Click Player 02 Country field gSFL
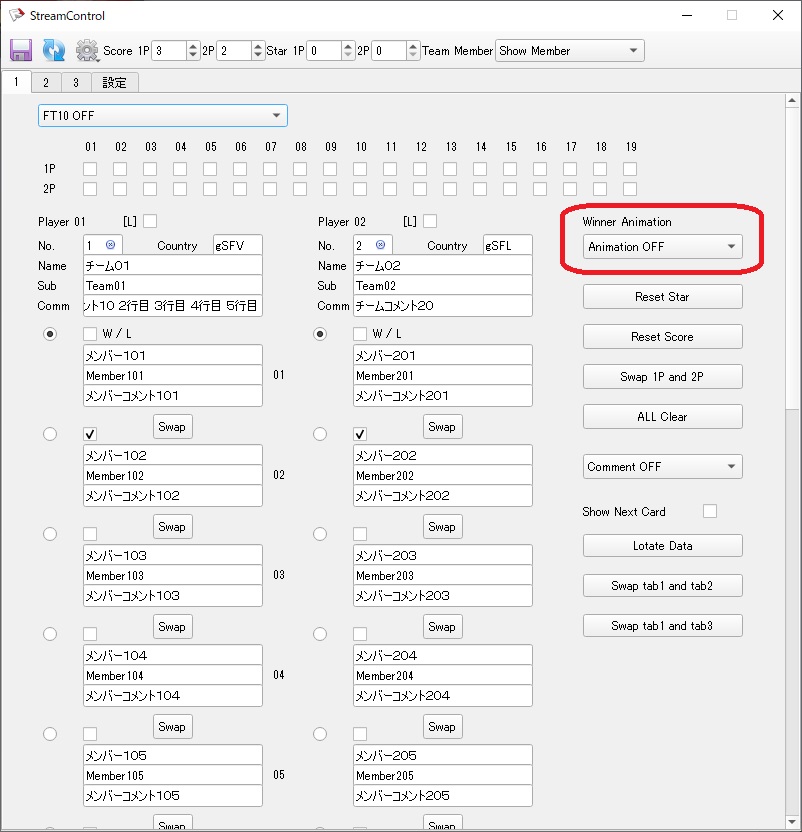The image size is (802, 832). click(508, 245)
